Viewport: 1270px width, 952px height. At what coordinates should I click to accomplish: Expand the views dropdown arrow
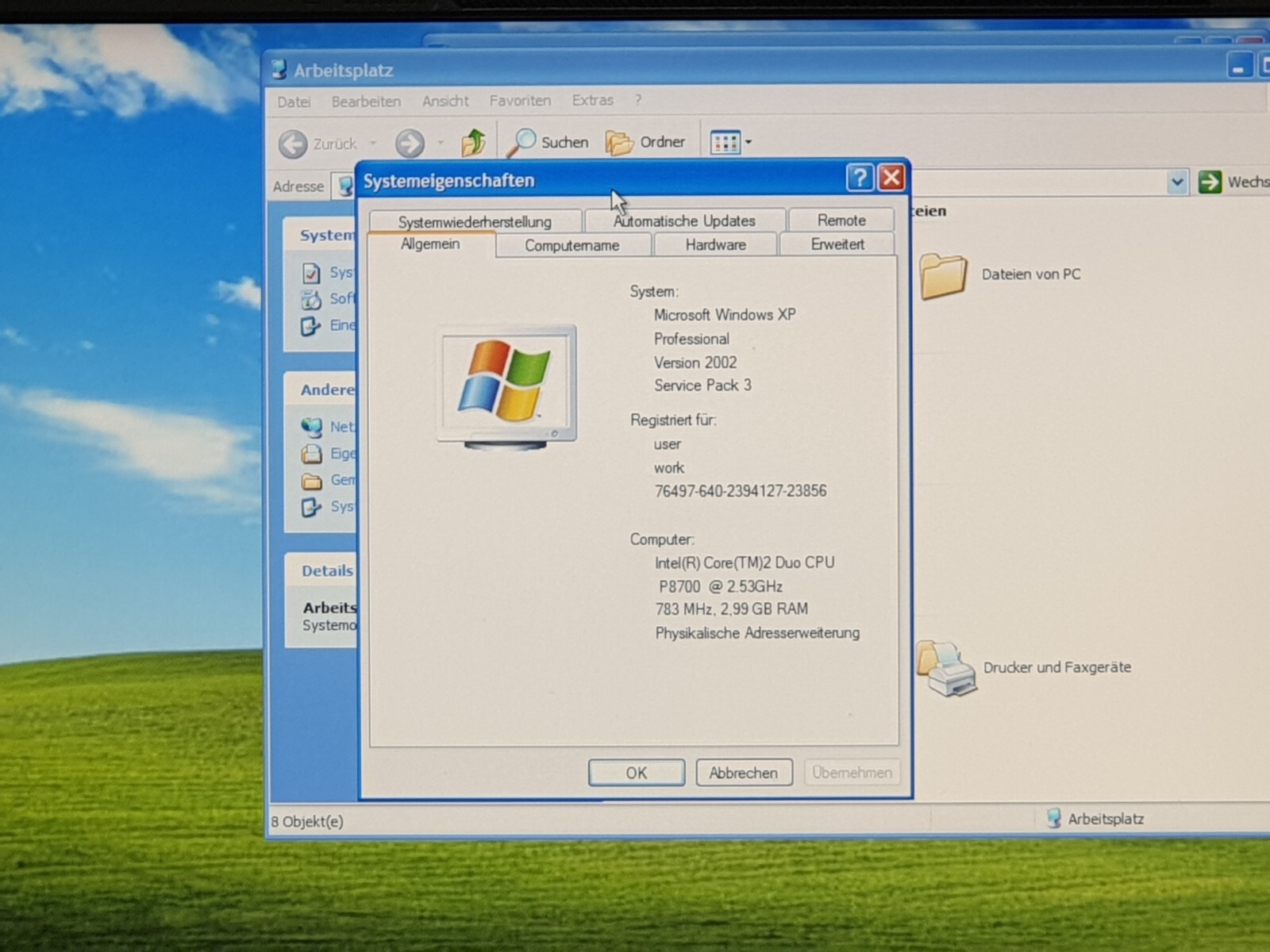[x=748, y=143]
